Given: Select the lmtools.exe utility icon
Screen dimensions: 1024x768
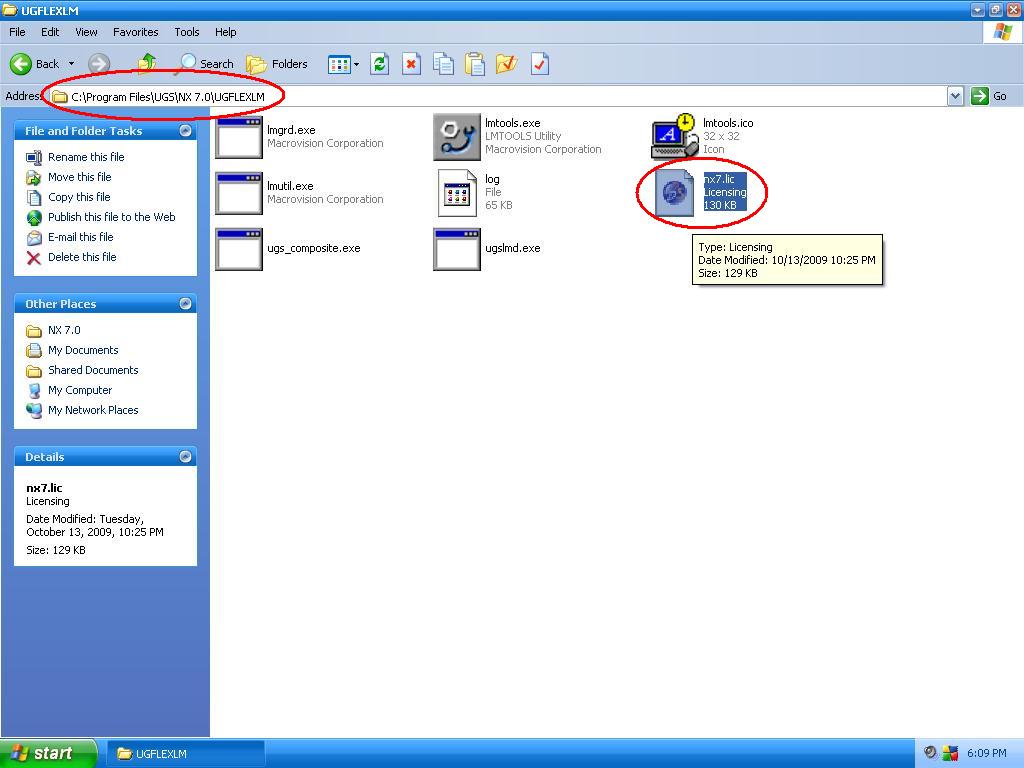Looking at the screenshot, I should (456, 136).
